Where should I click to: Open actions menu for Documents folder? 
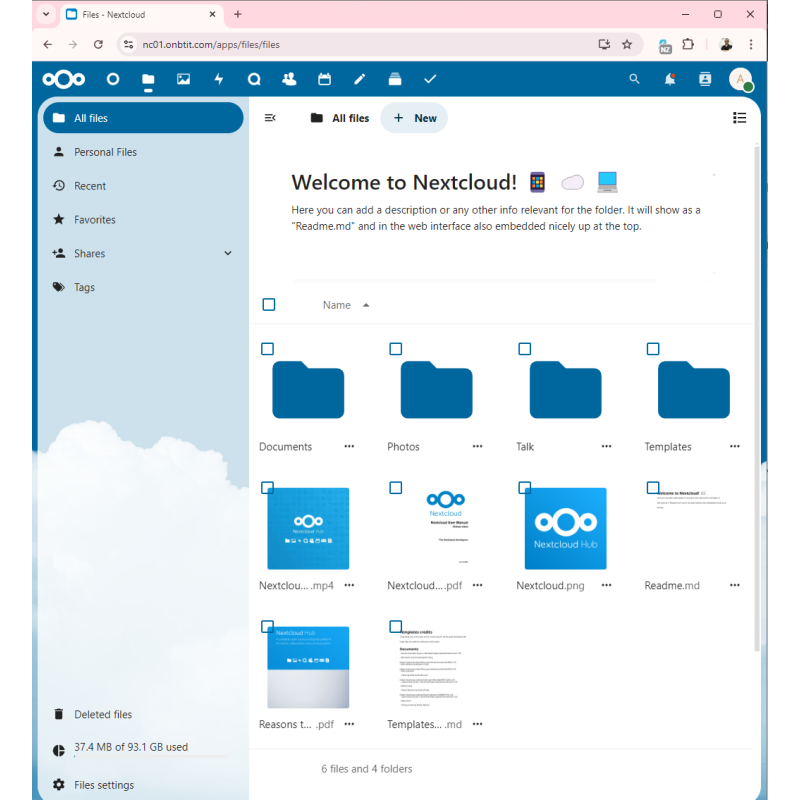[x=349, y=446]
